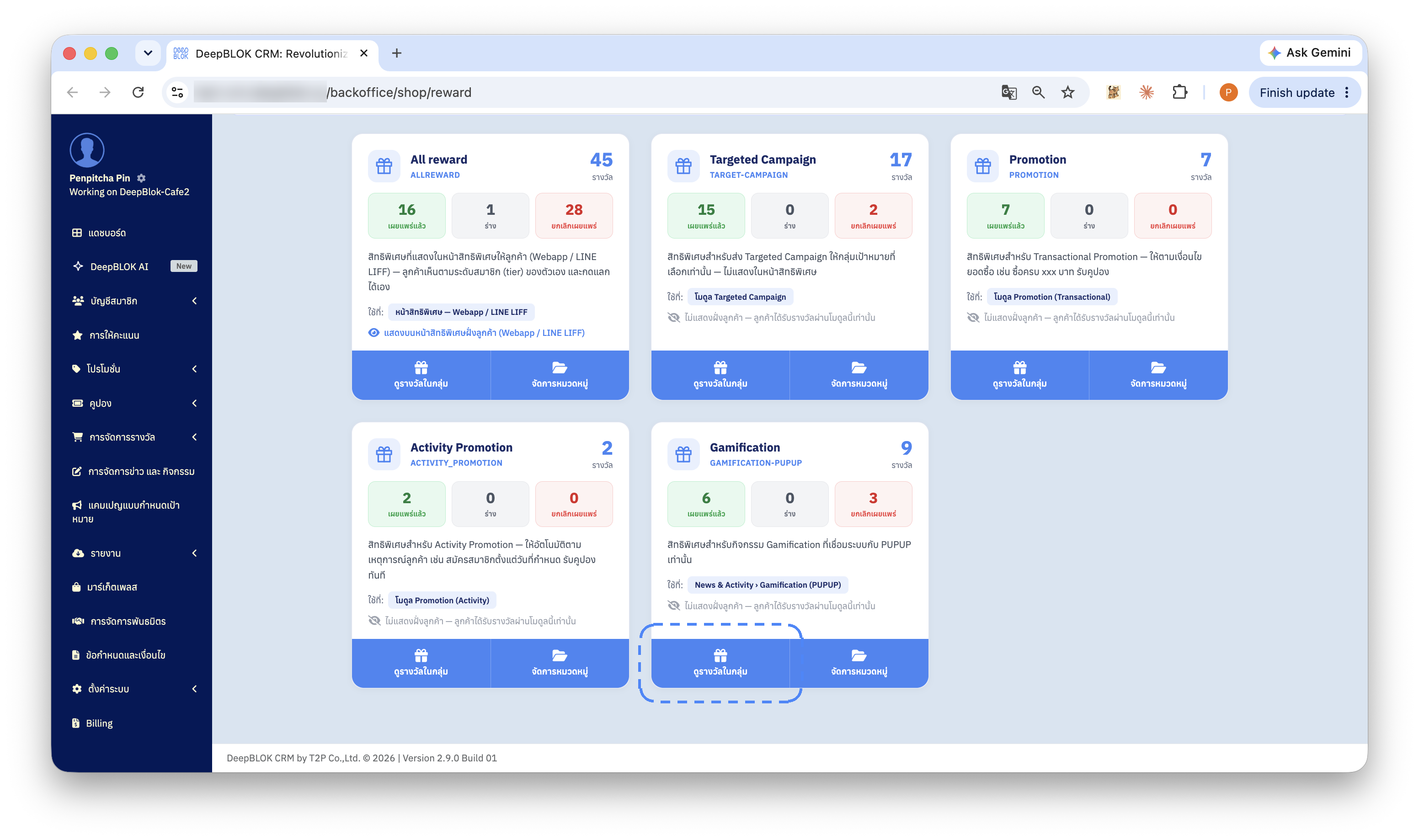Image resolution: width=1419 pixels, height=840 pixels.
Task: Manage categories for Activity Promotion card
Action: click(x=559, y=663)
